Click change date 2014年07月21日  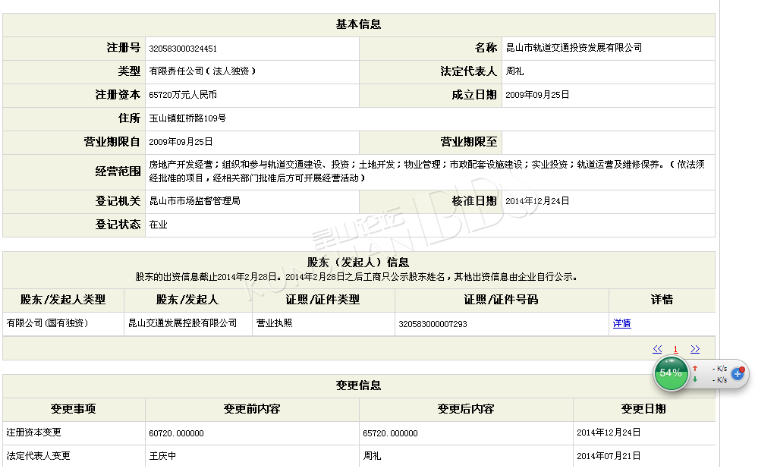608,456
